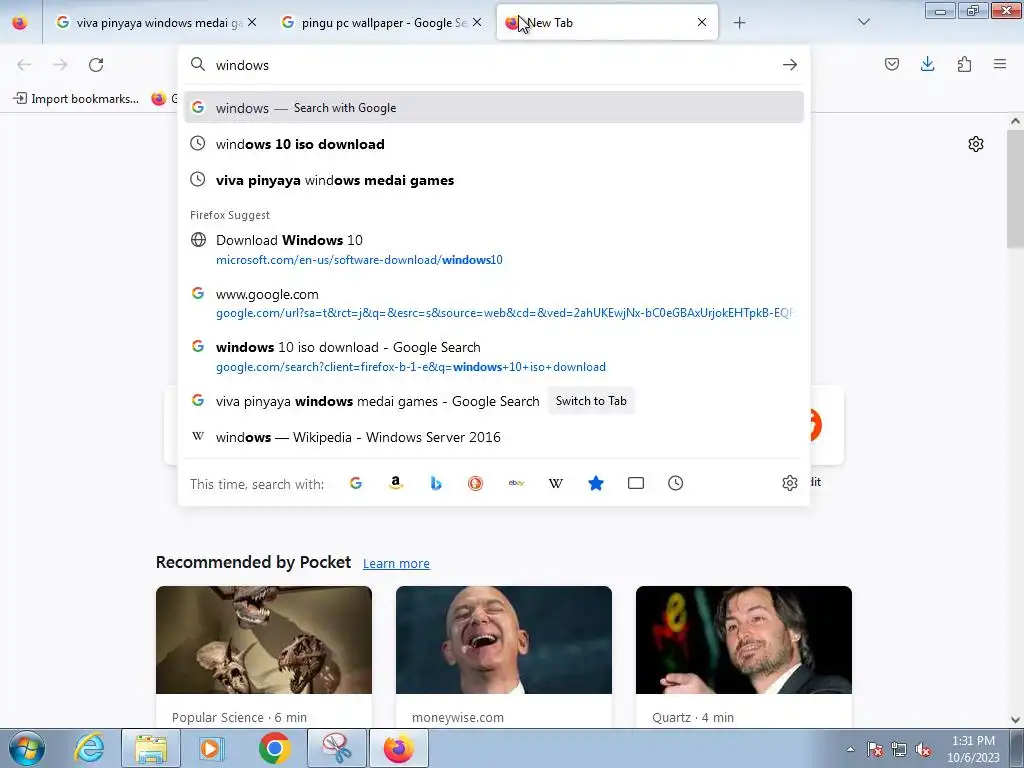Search this time with Wikipedia icon
The width and height of the screenshot is (1024, 768).
[x=556, y=483]
